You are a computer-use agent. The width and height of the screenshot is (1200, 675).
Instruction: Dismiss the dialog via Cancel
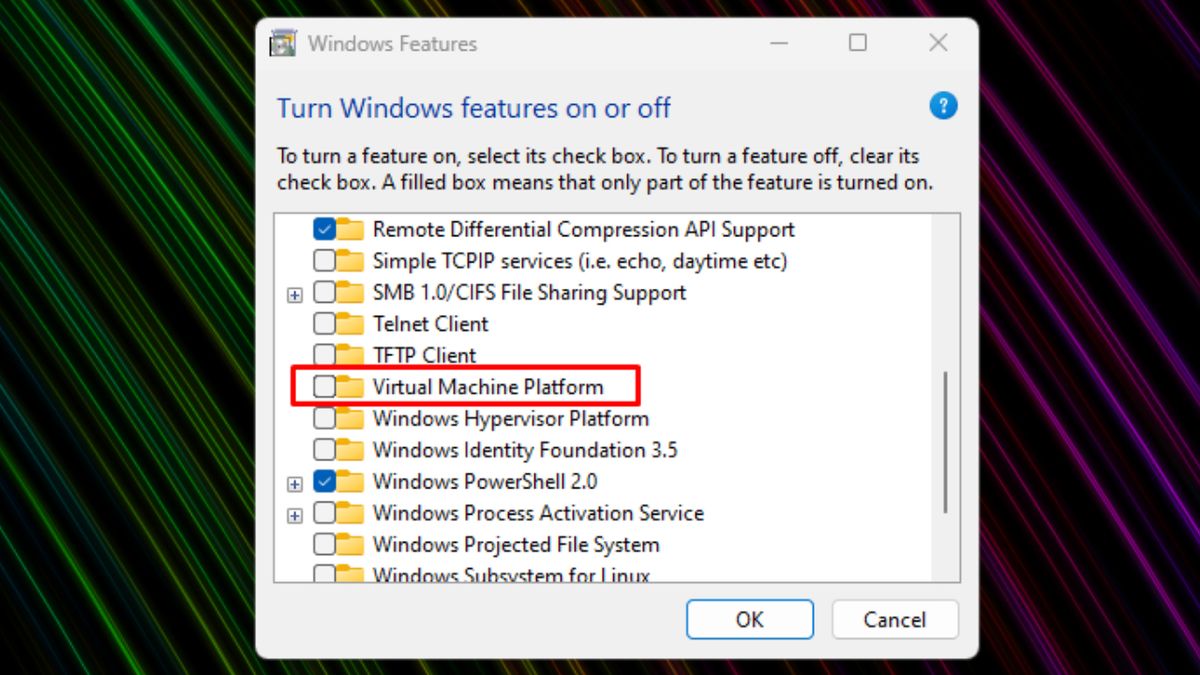[895, 619]
